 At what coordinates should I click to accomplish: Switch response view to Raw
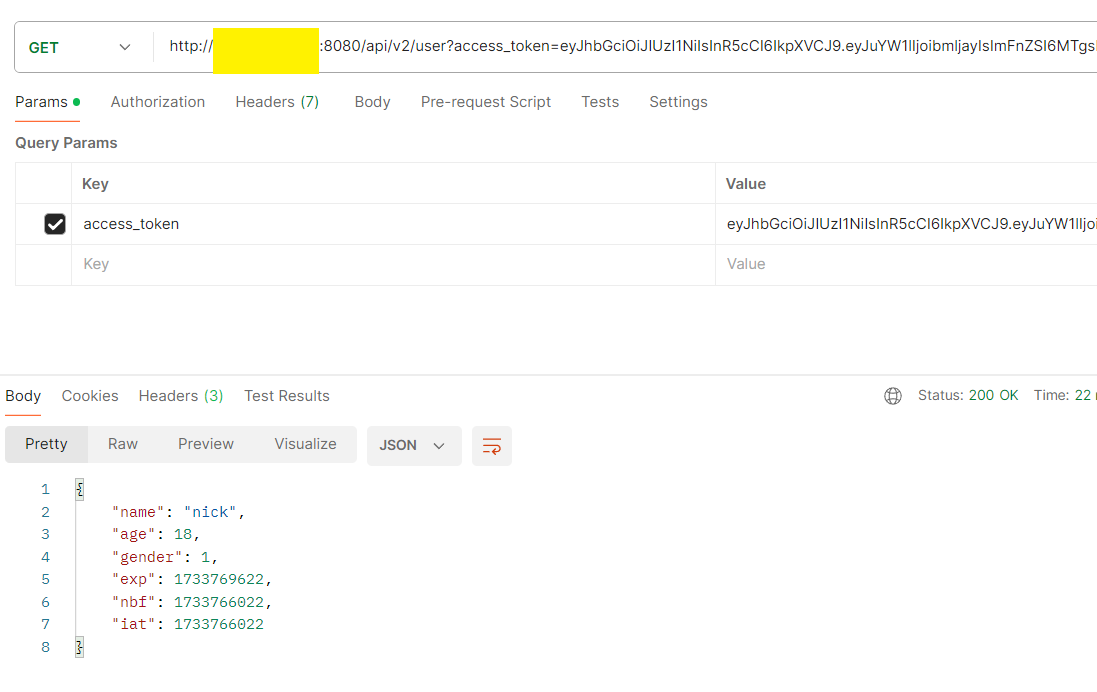pos(123,444)
